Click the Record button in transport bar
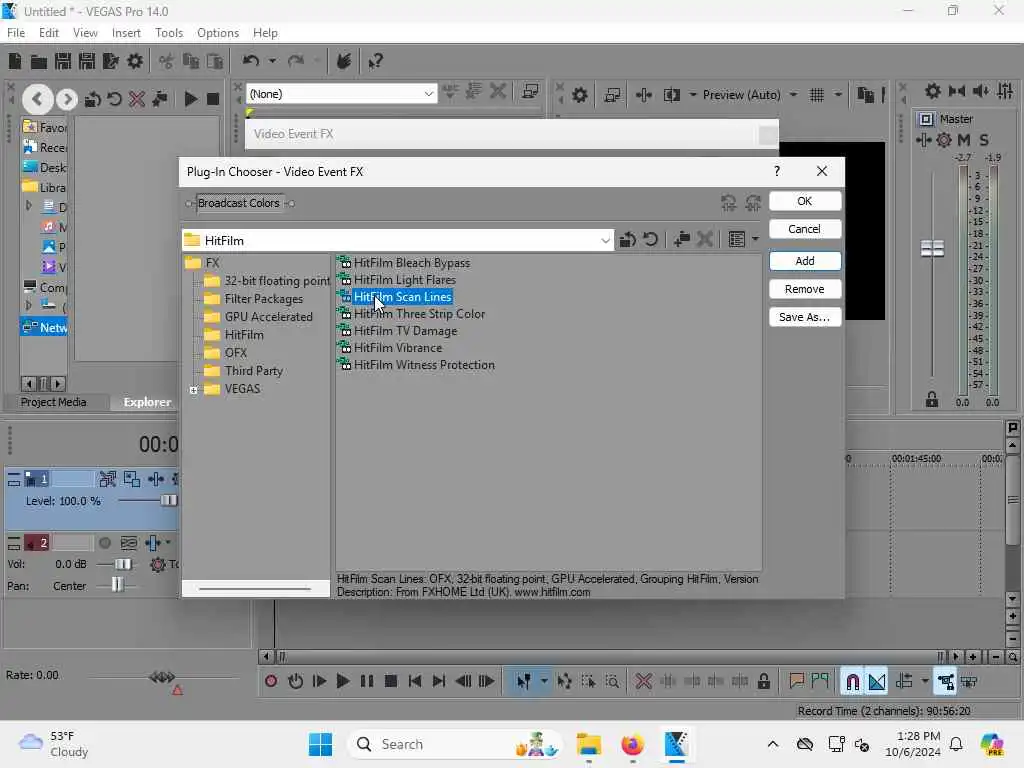Screen dimensions: 1024x768 tap(271, 681)
